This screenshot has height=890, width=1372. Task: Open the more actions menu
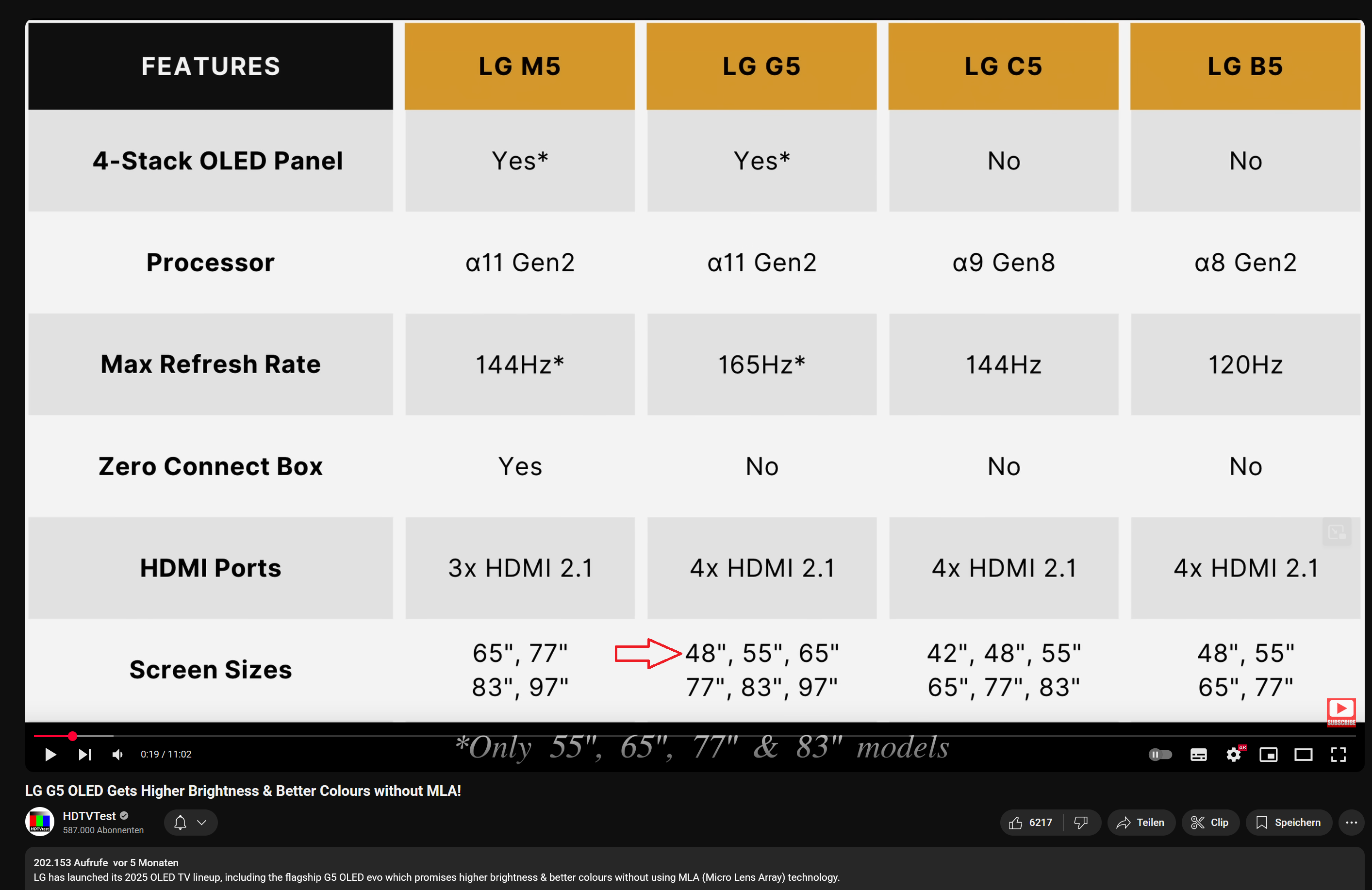click(1351, 823)
